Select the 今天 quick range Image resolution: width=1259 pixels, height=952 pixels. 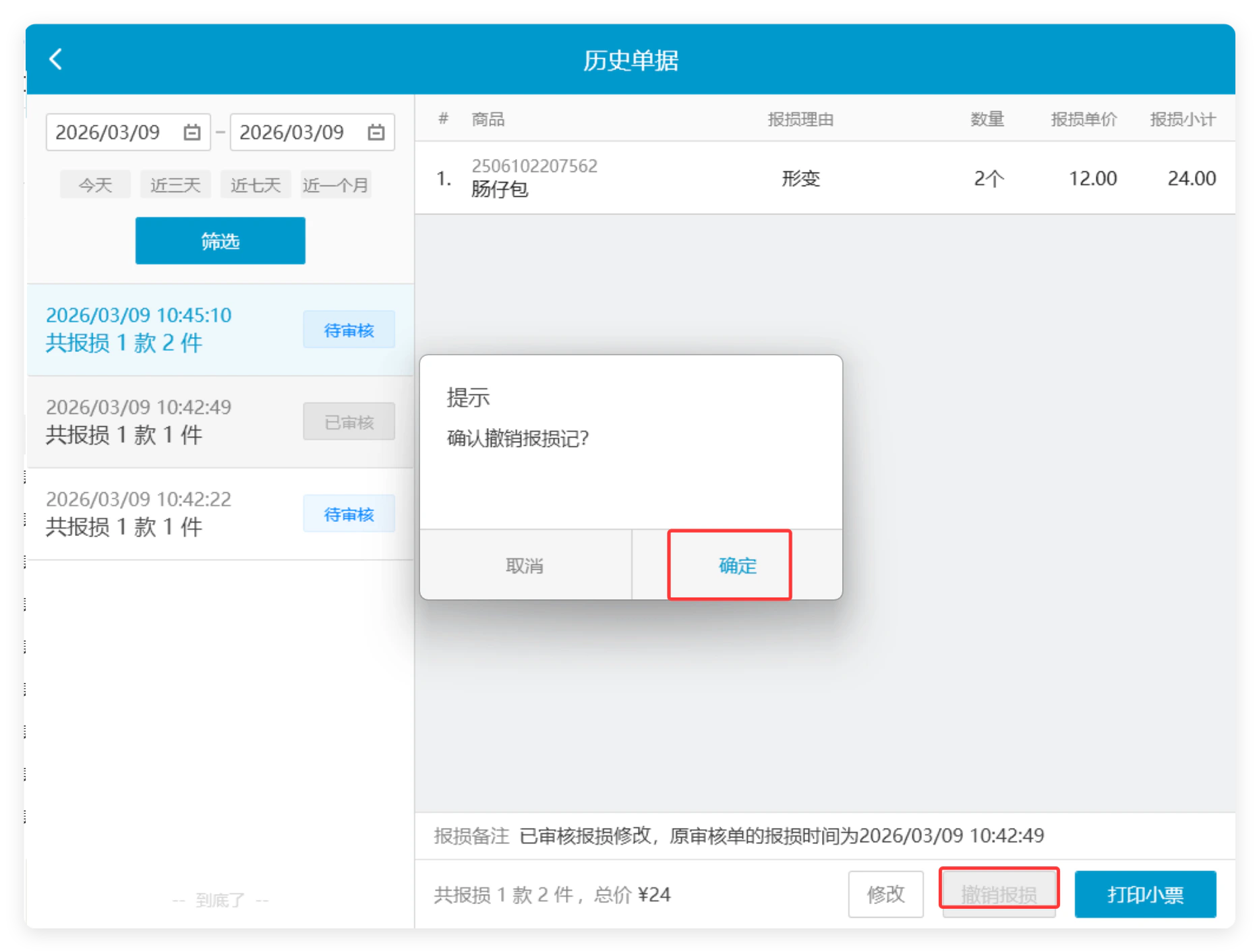click(95, 185)
